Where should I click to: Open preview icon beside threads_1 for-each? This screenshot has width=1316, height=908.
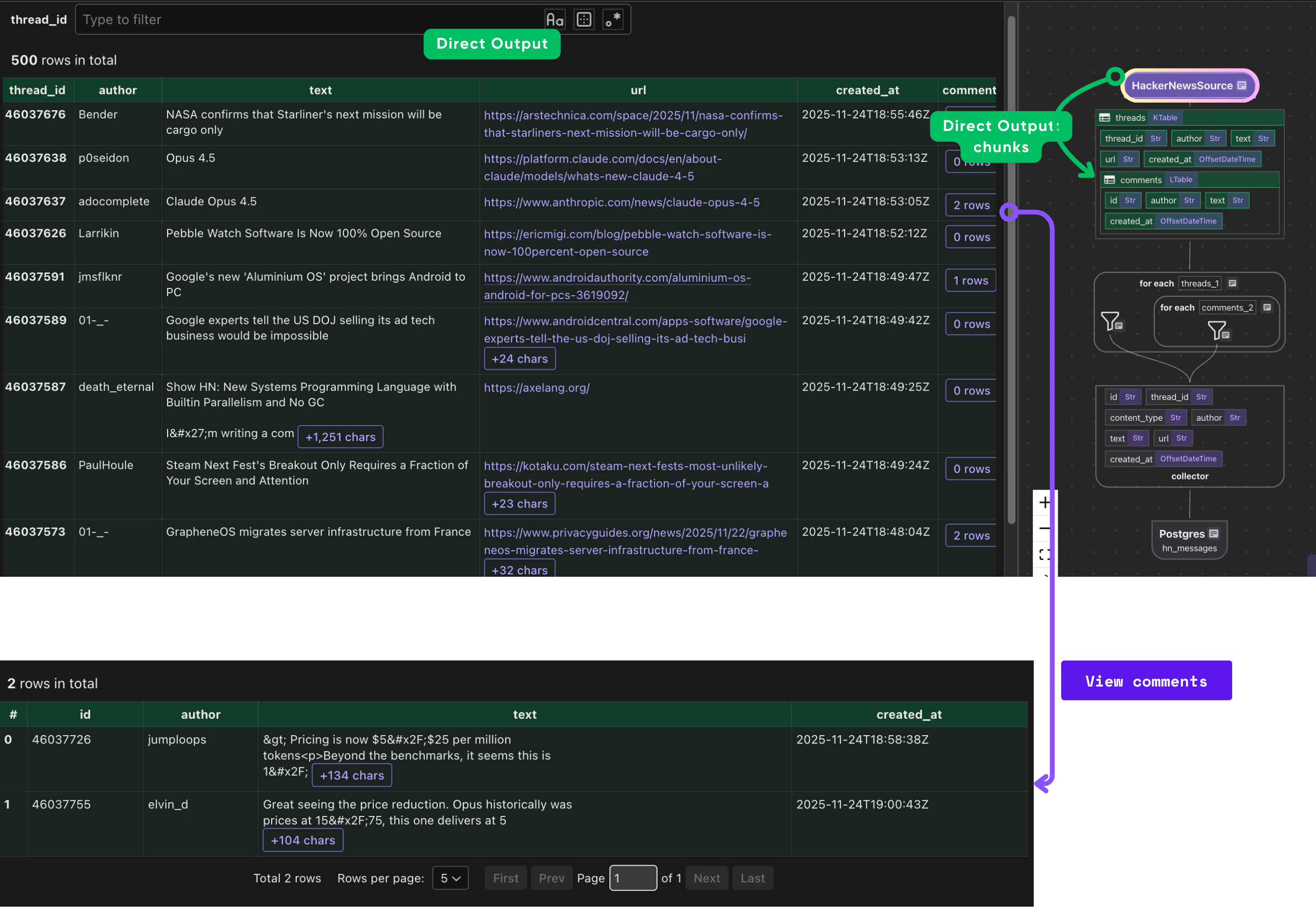[x=1233, y=283]
